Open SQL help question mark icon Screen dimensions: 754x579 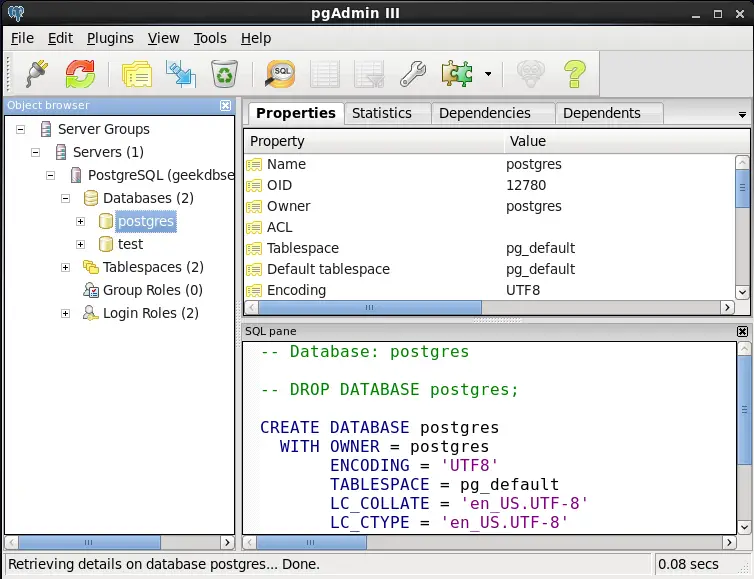click(575, 74)
